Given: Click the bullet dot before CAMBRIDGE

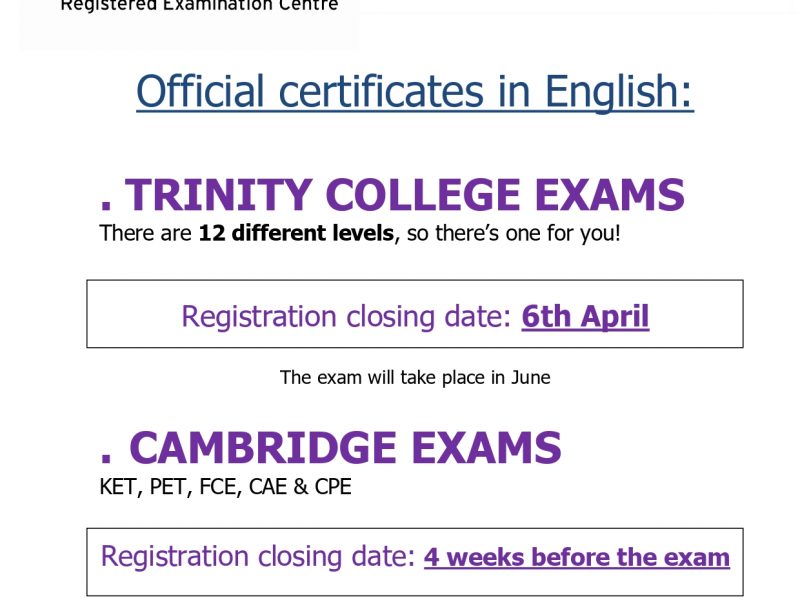Looking at the screenshot, I should click(106, 459).
